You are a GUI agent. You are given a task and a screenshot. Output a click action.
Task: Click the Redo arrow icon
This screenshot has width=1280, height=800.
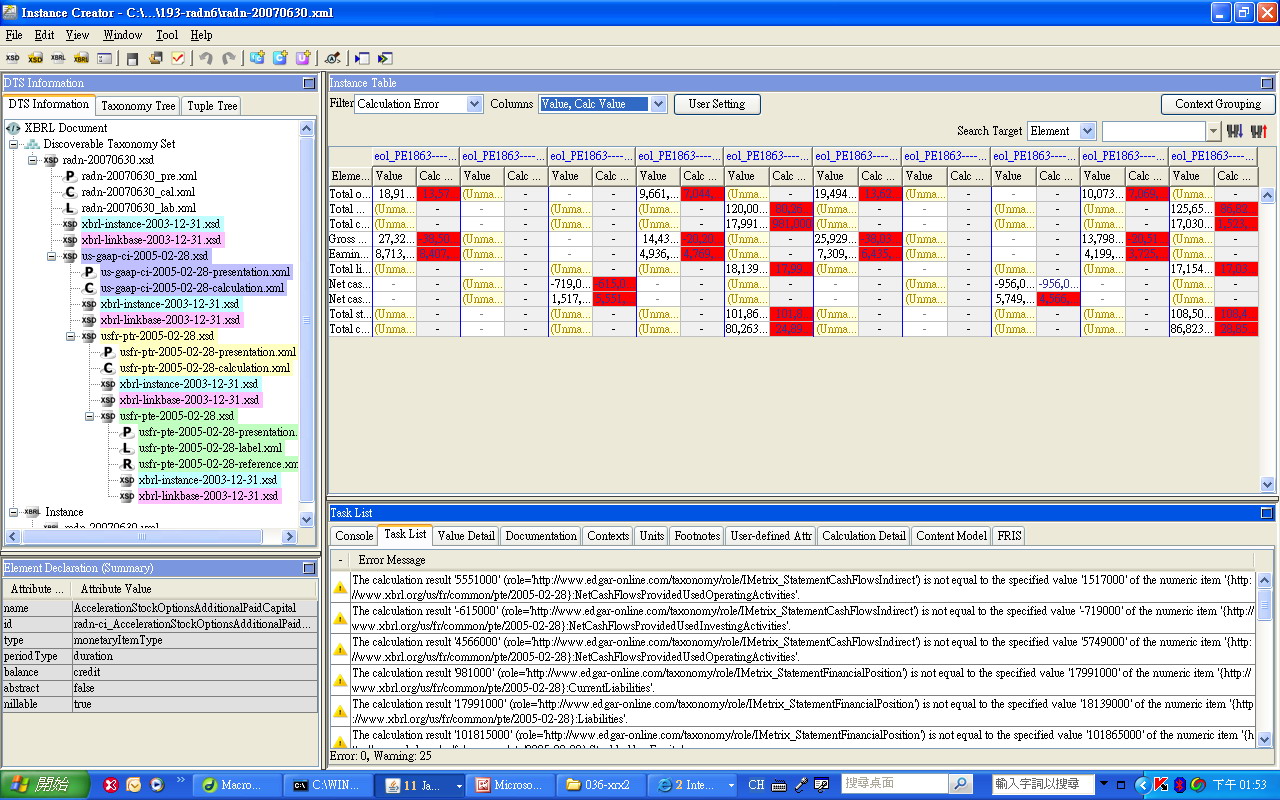pos(229,58)
